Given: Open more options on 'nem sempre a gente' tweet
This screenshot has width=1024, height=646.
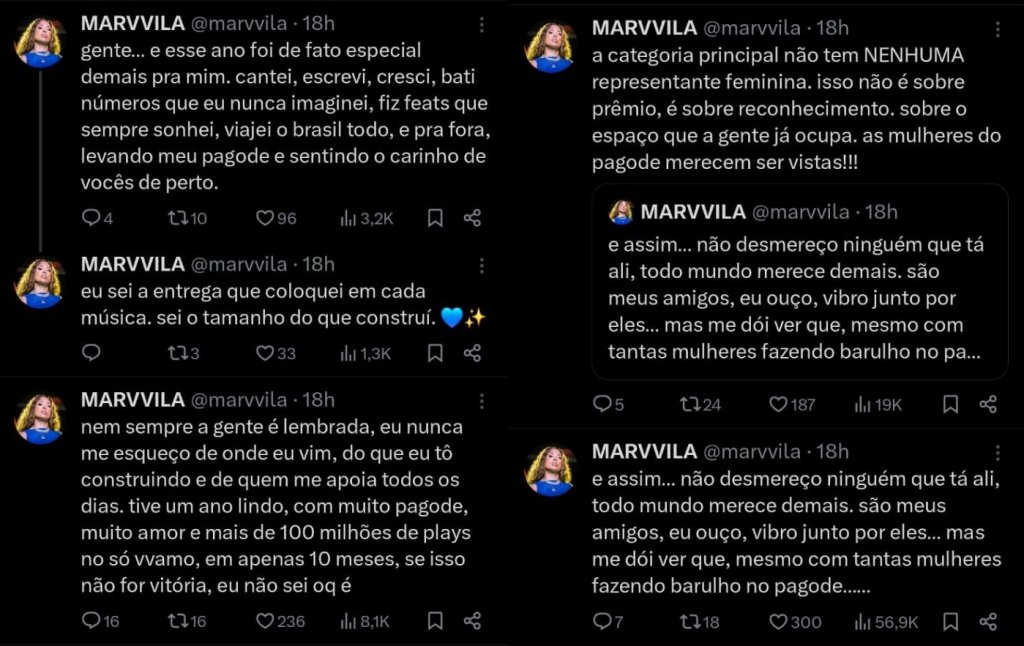Looking at the screenshot, I should coord(482,400).
